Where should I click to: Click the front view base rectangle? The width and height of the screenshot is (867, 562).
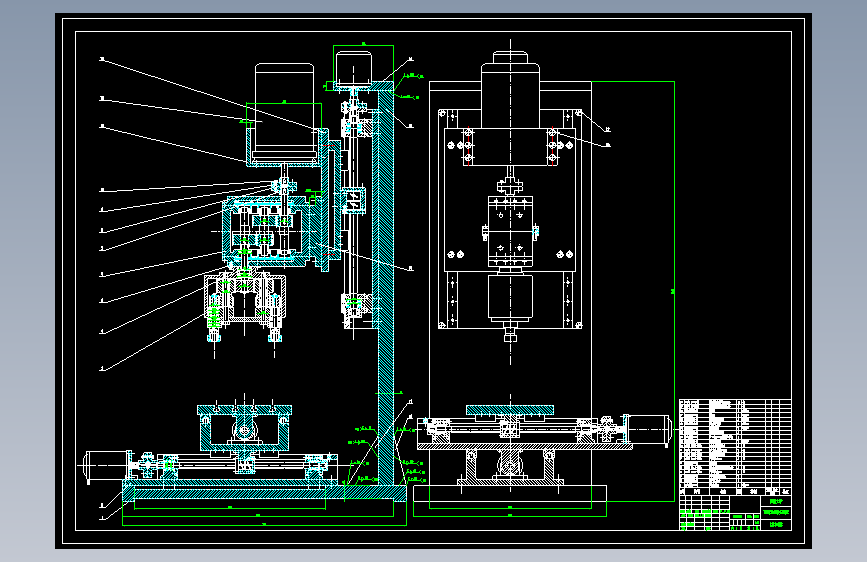(510, 493)
